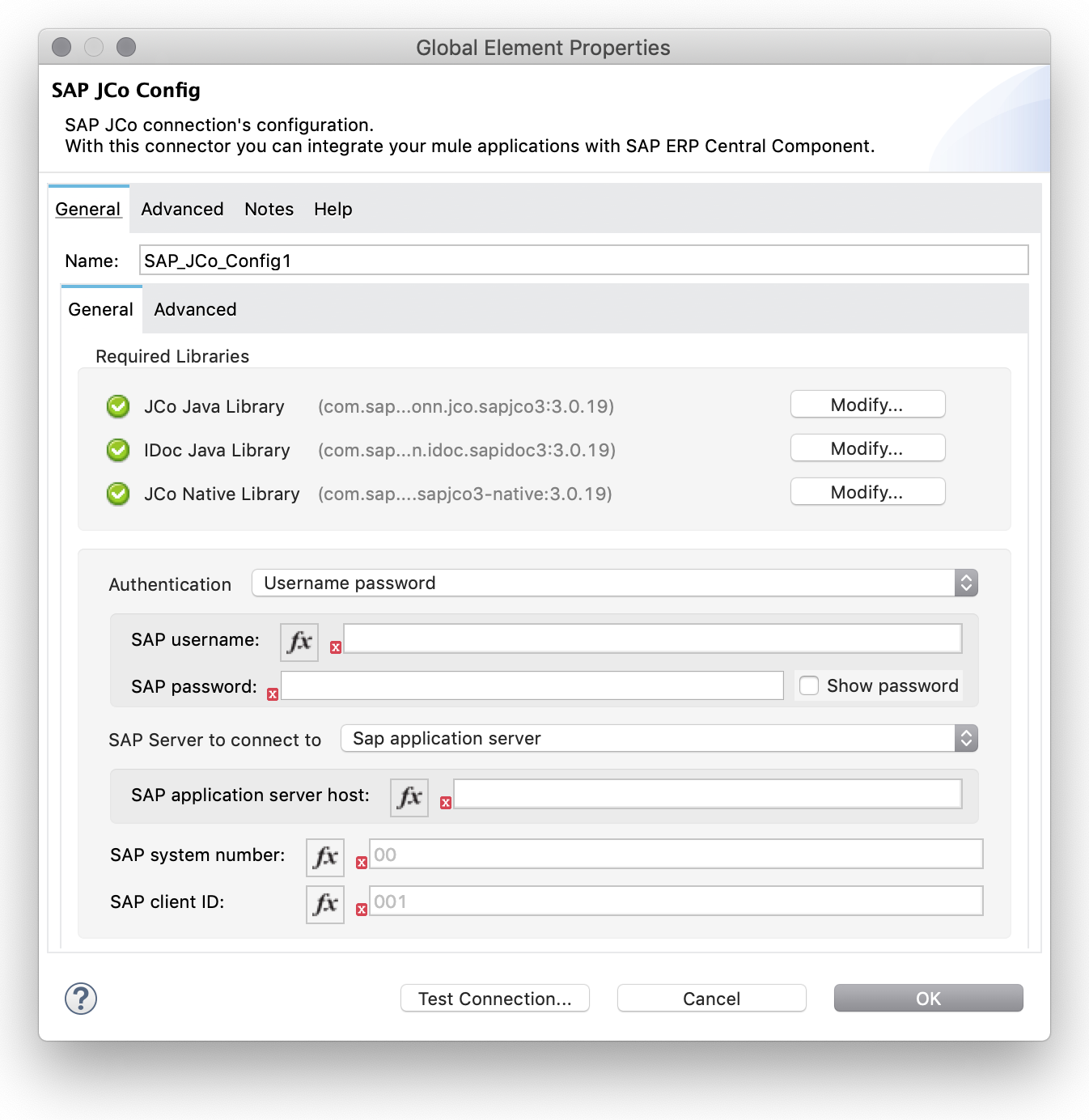Cancel the Global Element Properties dialog
Screen dimensions: 1089x1120
(712, 999)
